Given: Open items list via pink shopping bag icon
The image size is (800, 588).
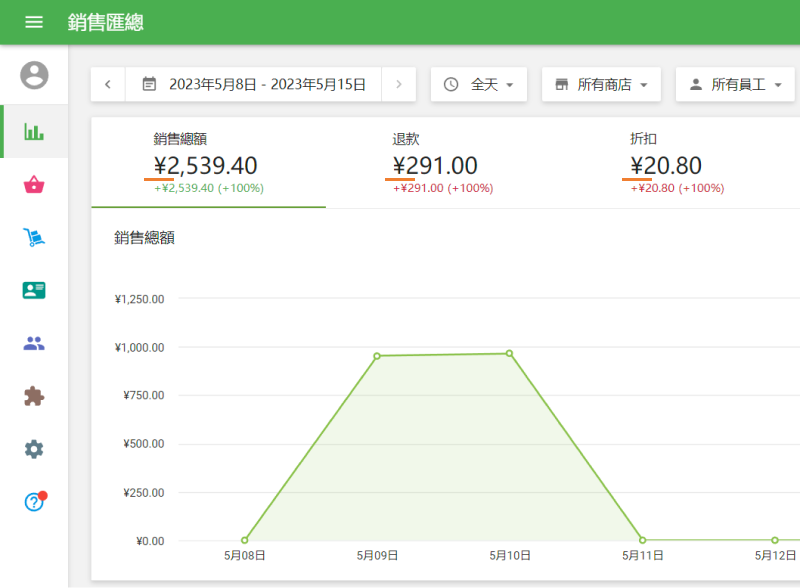Looking at the screenshot, I should pyautogui.click(x=33, y=184).
